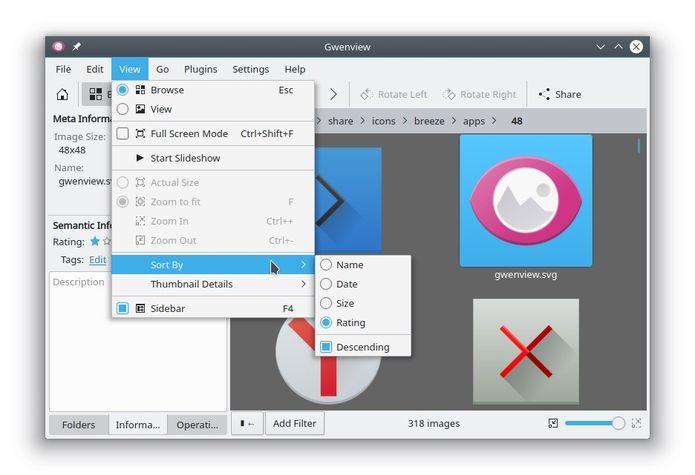
Task: Click the Browse grid toolbar button
Action: [x=96, y=94]
